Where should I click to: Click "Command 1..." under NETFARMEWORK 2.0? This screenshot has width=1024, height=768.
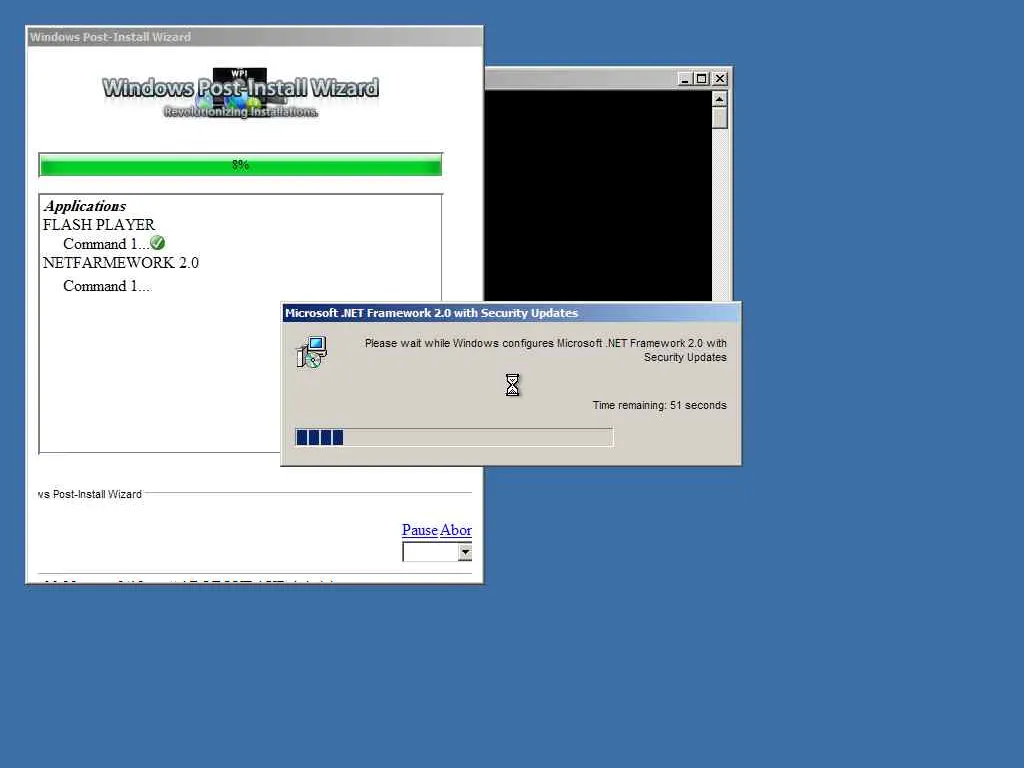click(x=106, y=286)
